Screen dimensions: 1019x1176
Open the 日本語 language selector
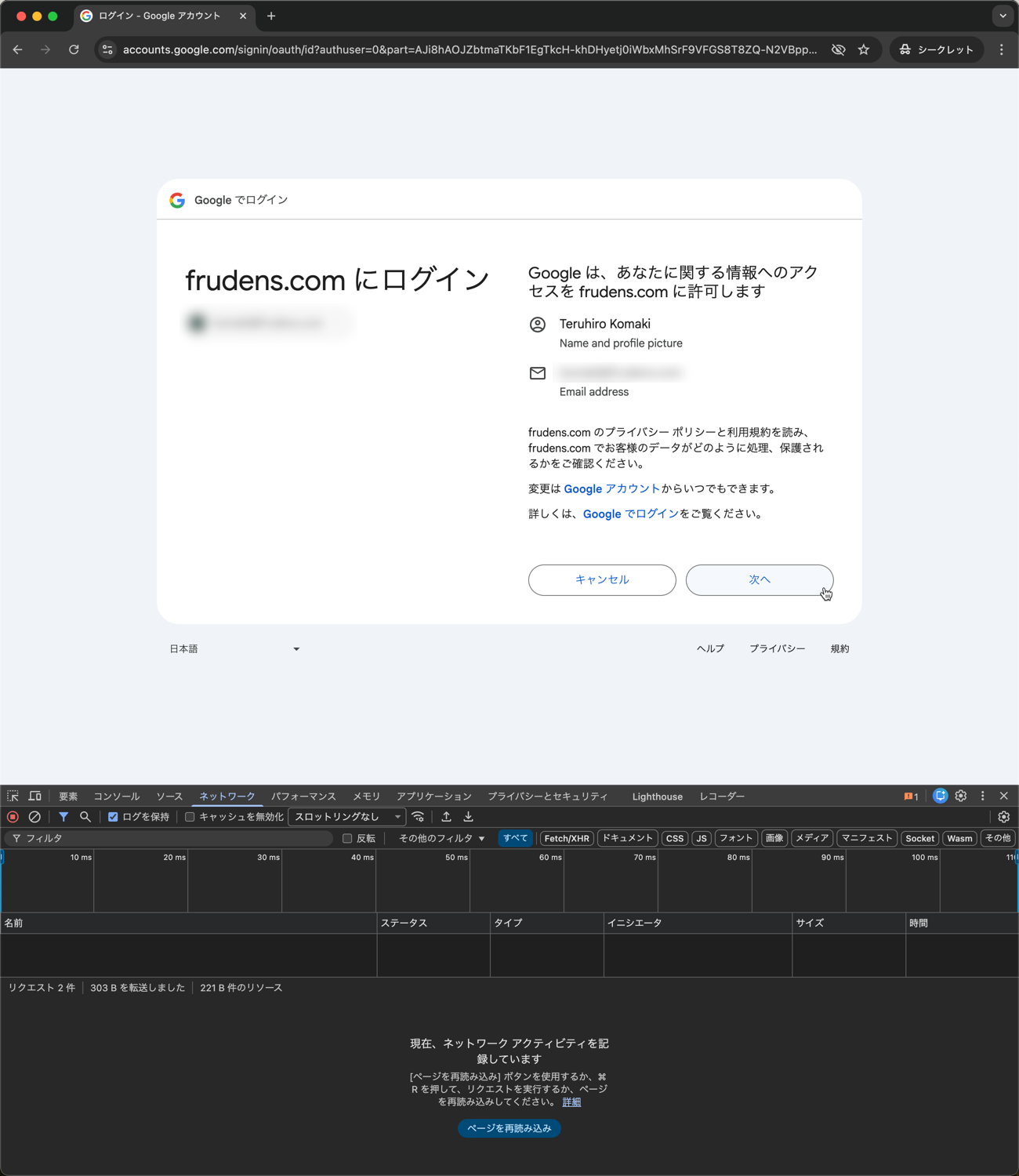pyautogui.click(x=234, y=648)
